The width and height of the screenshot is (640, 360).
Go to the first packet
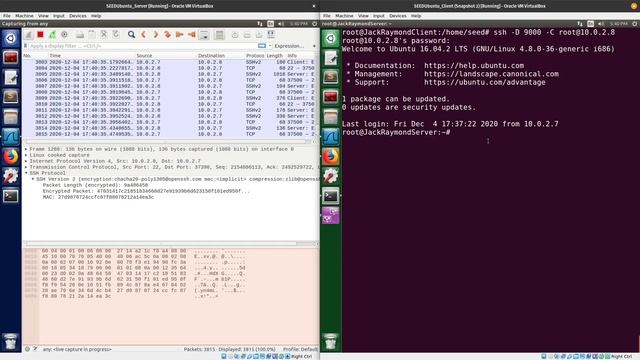179,35
